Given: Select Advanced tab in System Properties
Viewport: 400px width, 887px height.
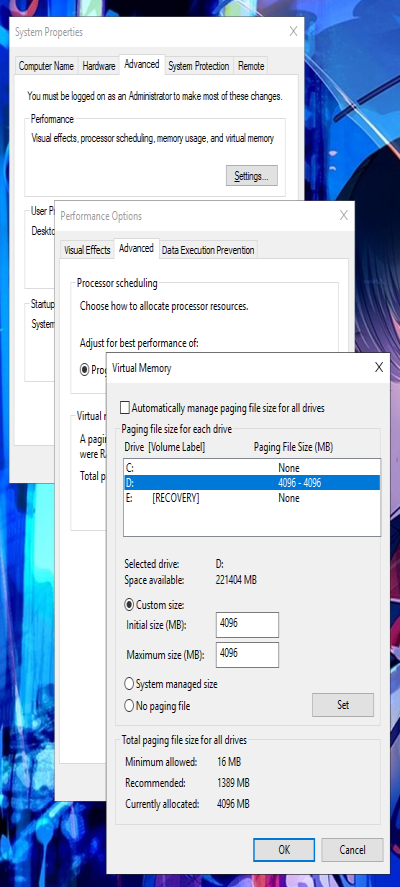Looking at the screenshot, I should point(141,64).
